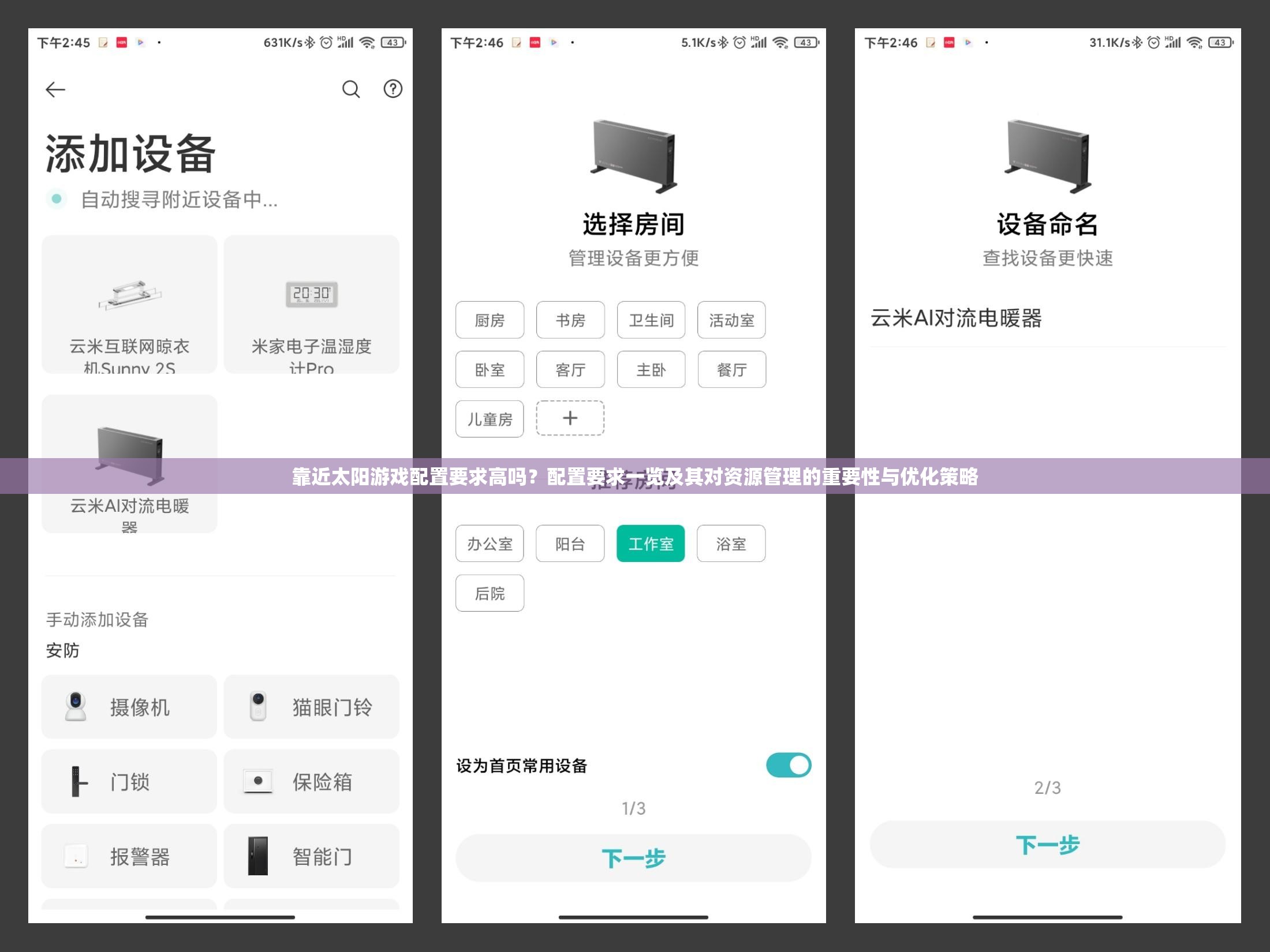
Task: Select the 儿童房 room chip
Action: 489,419
